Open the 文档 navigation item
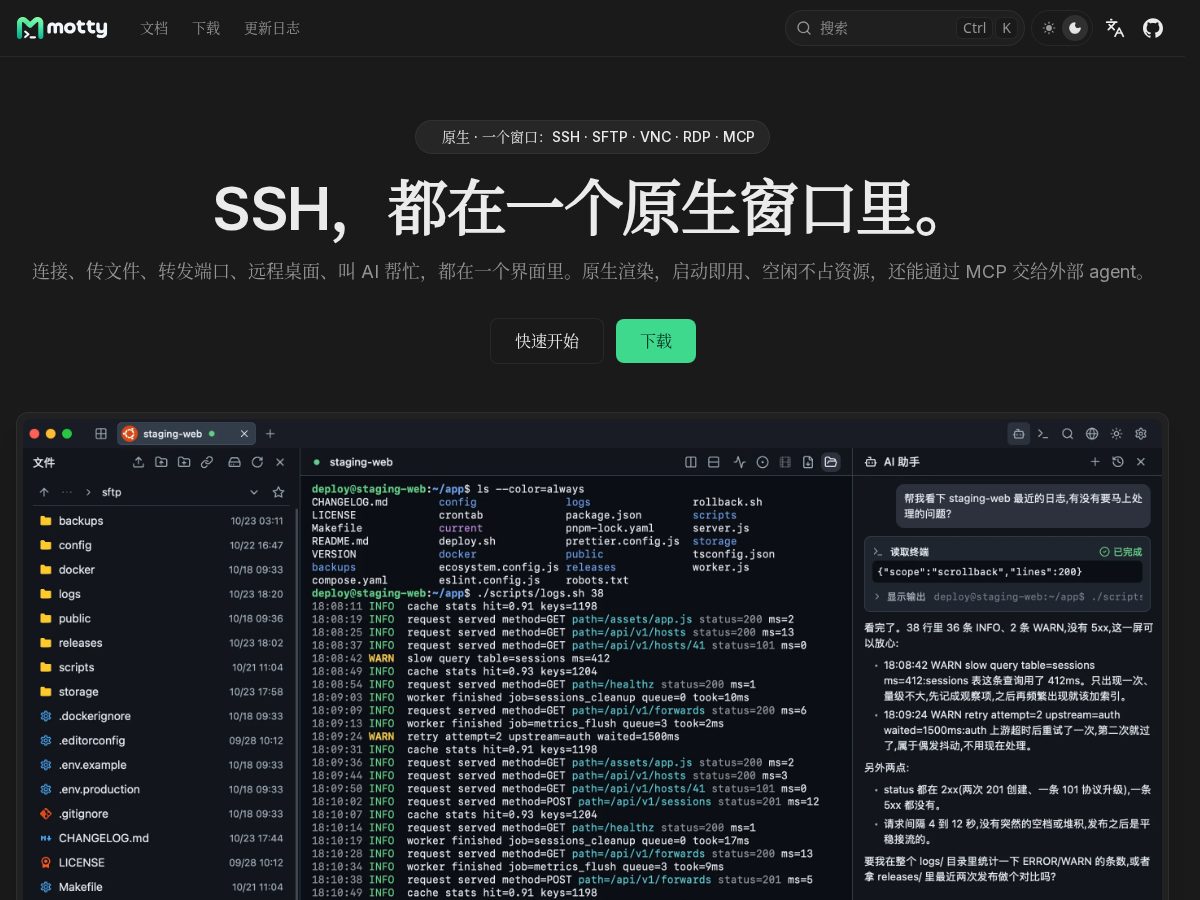This screenshot has width=1200, height=900. pos(154,28)
